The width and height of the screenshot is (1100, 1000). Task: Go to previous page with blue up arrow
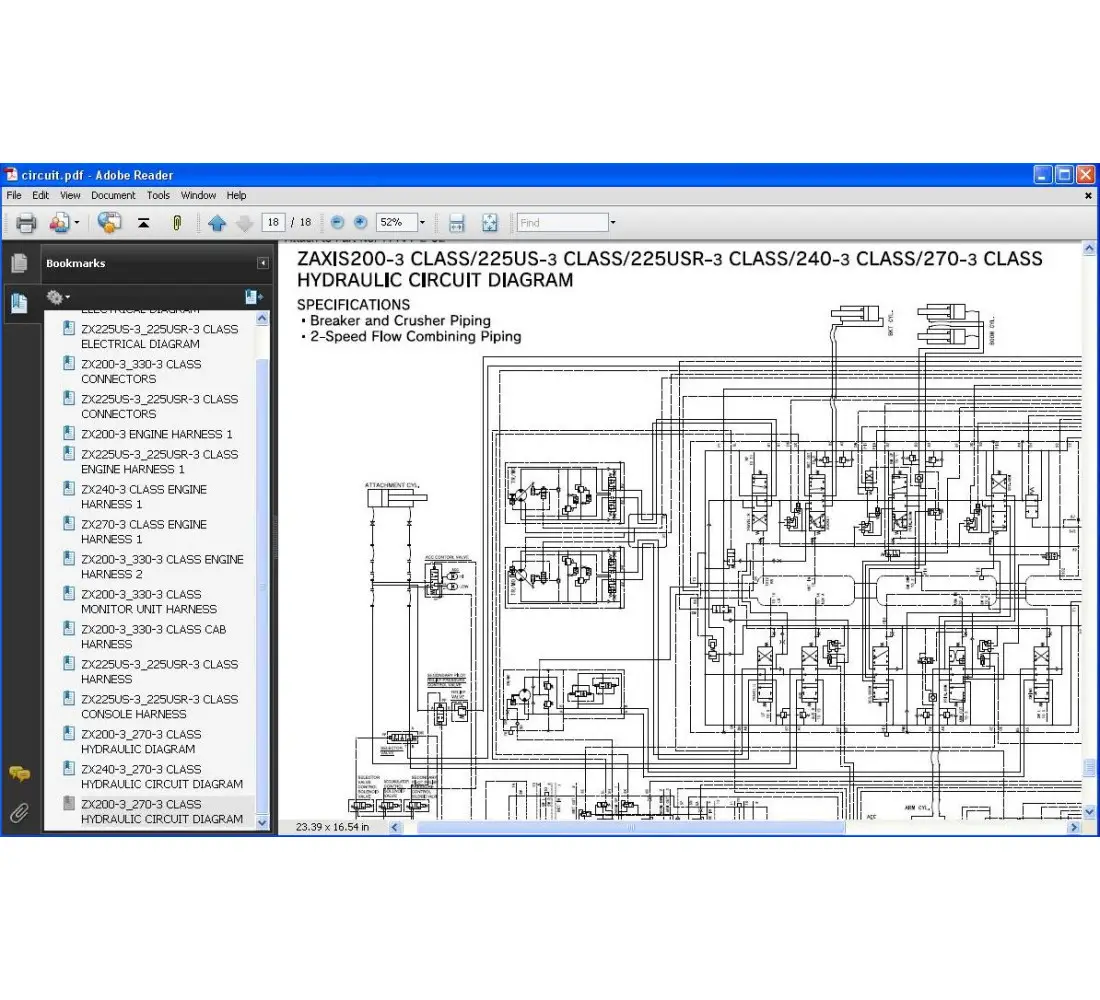tap(217, 223)
